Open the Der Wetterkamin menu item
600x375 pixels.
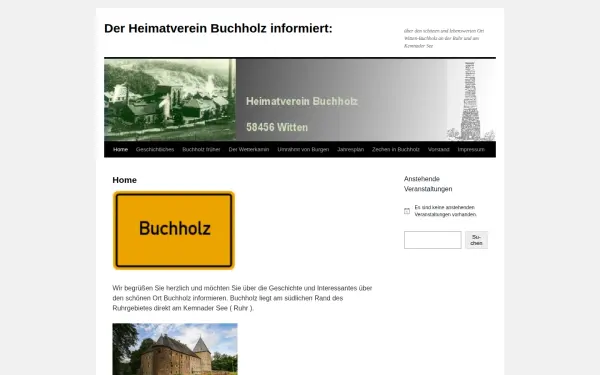pyautogui.click(x=249, y=150)
